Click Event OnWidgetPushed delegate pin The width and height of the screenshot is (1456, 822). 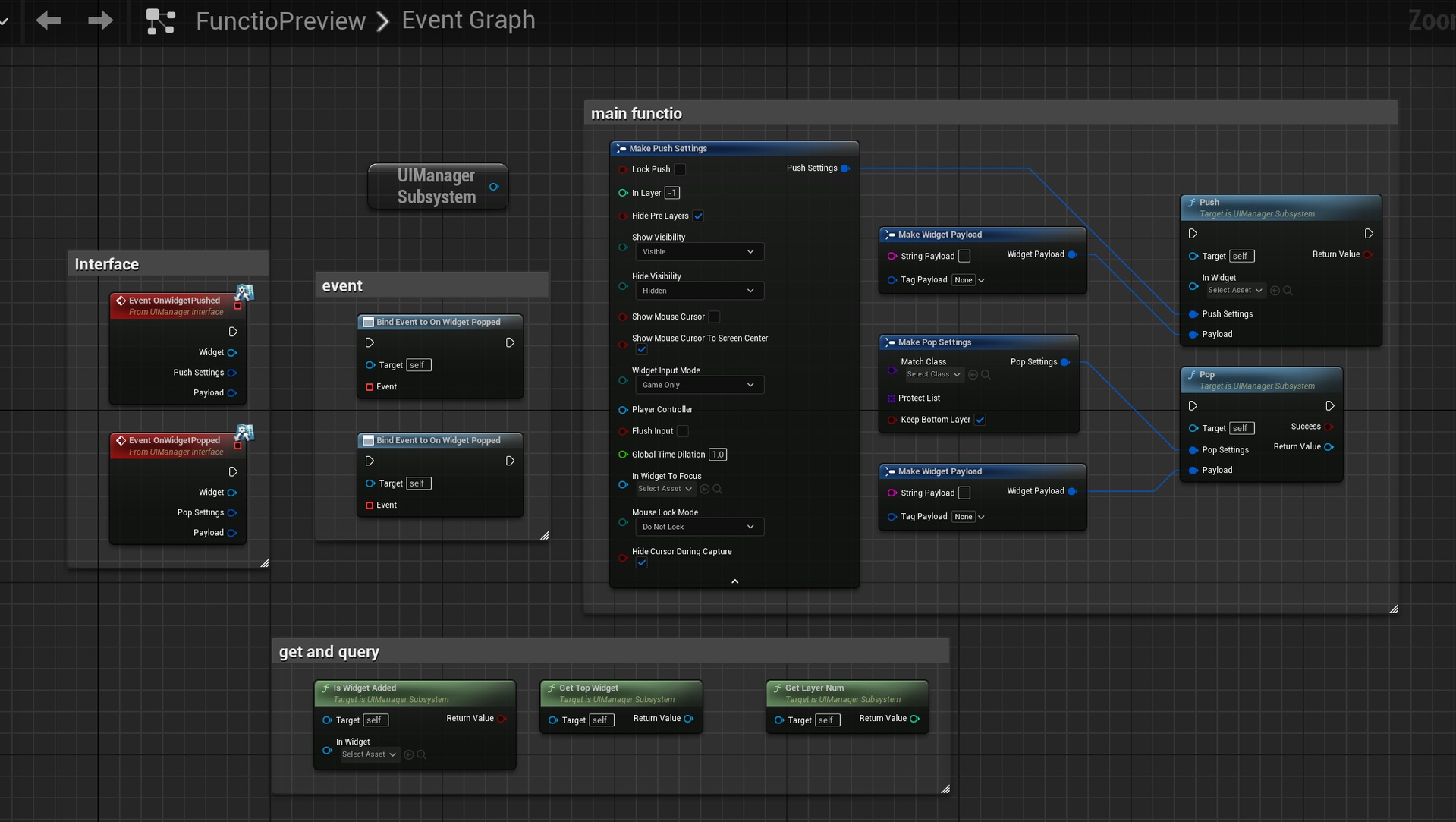pyautogui.click(x=237, y=306)
